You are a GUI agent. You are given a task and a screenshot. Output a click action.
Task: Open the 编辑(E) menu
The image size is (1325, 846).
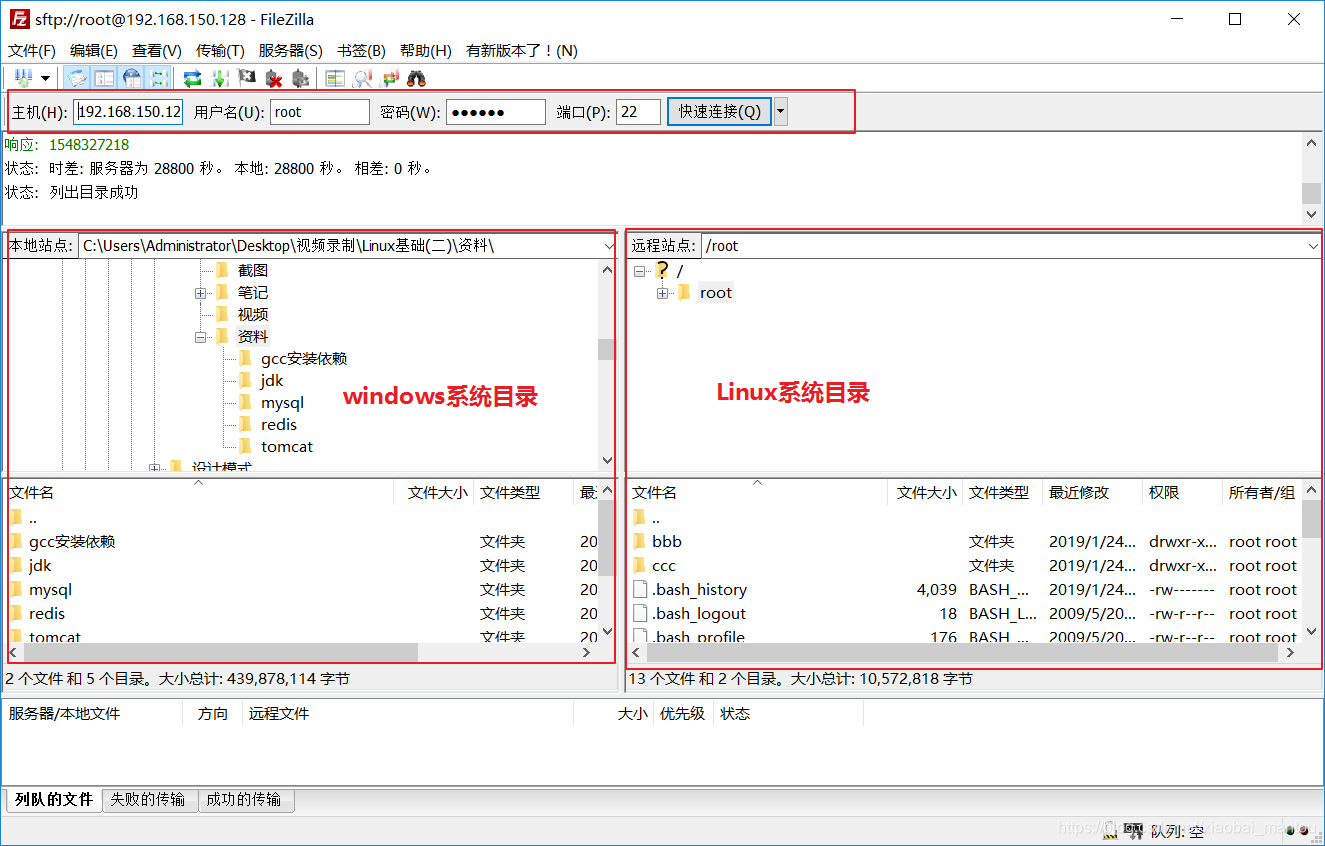94,50
